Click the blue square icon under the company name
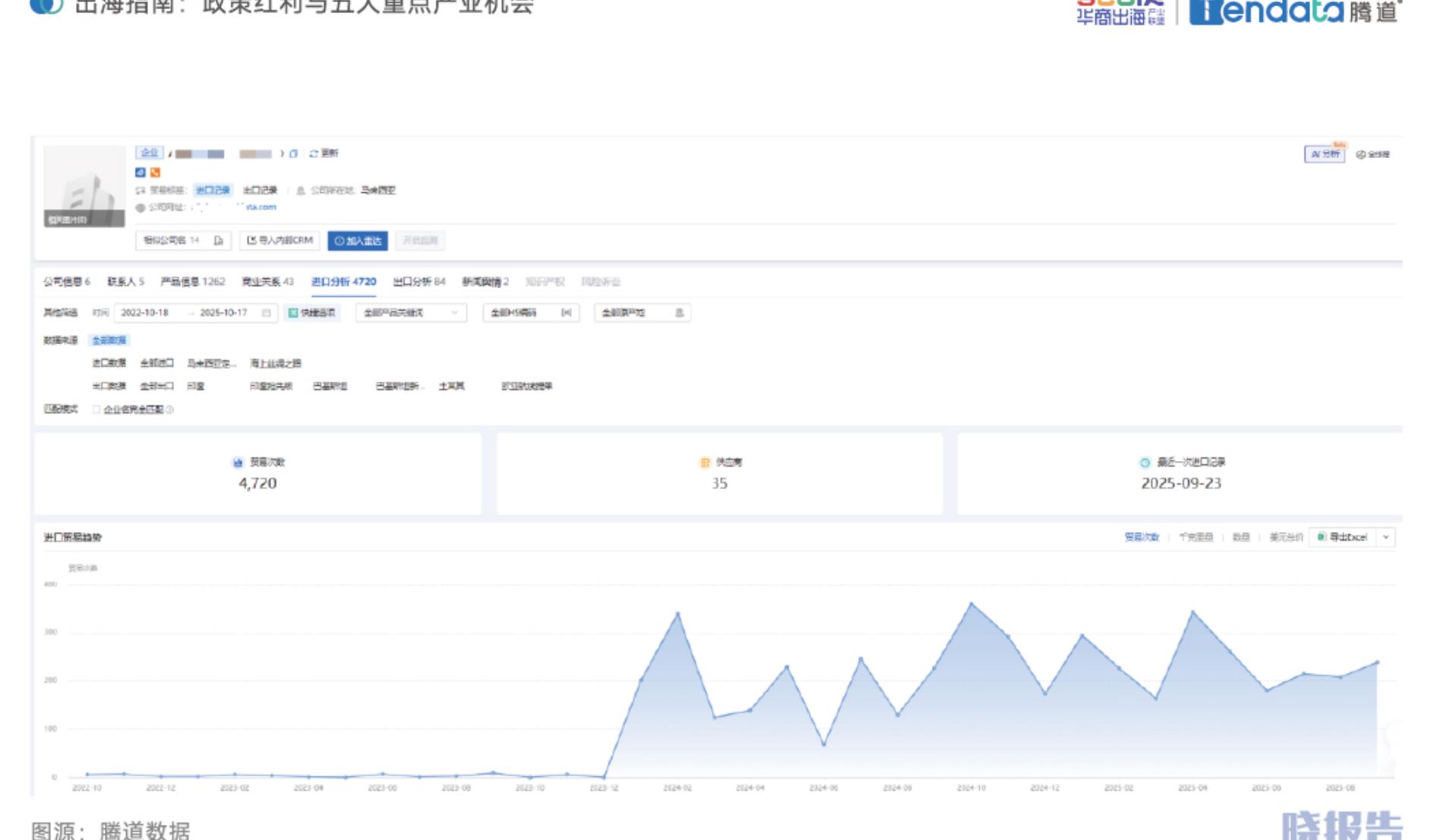The width and height of the screenshot is (1431, 840). [x=140, y=172]
